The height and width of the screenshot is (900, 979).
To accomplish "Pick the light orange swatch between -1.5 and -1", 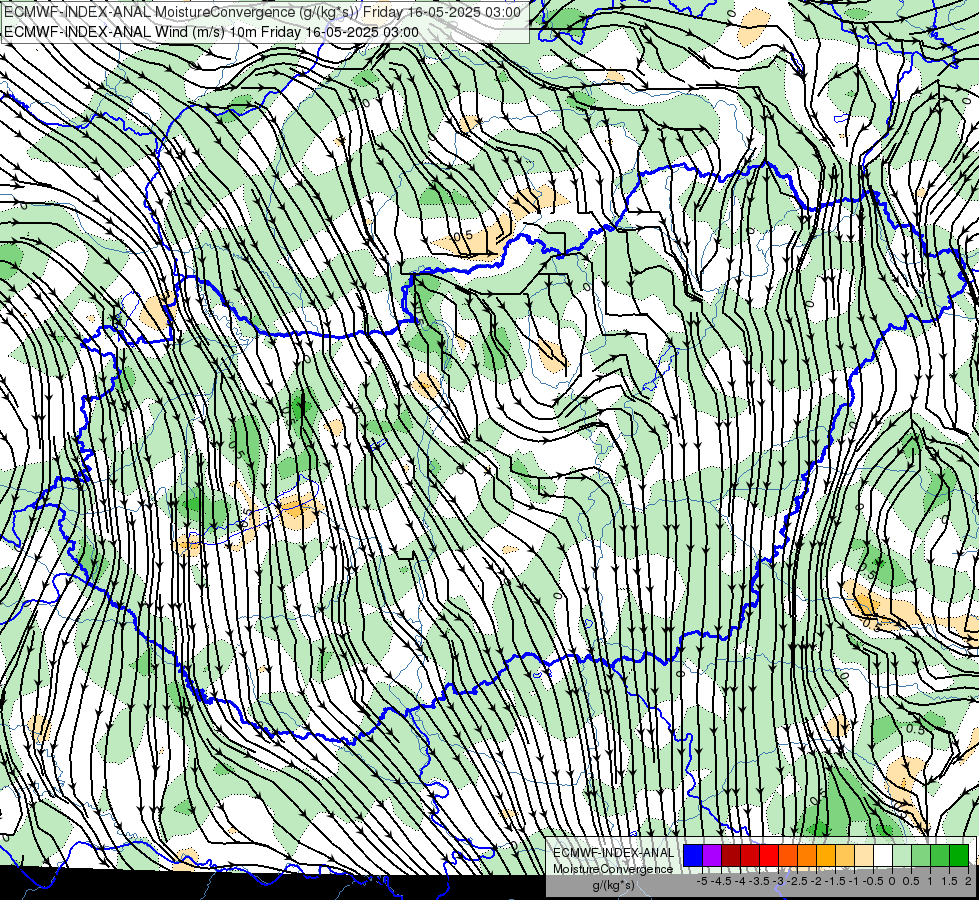I will [845, 856].
